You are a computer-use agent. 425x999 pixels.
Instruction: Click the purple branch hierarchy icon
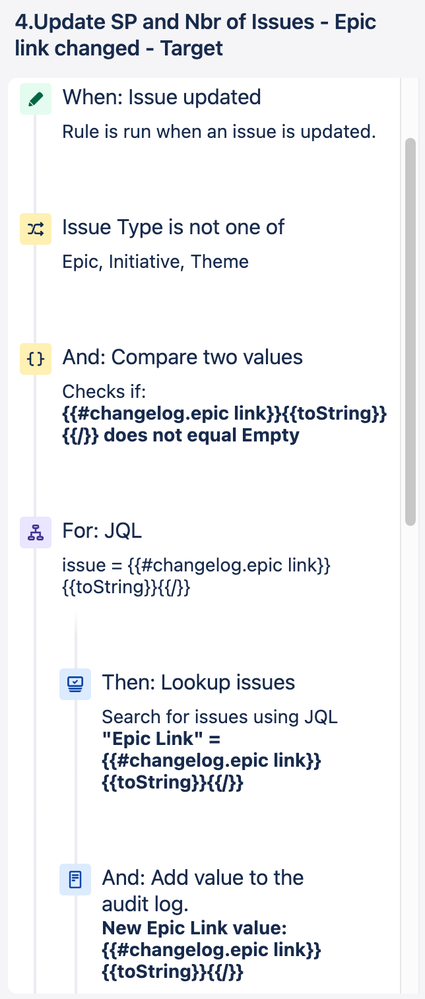[x=36, y=532]
